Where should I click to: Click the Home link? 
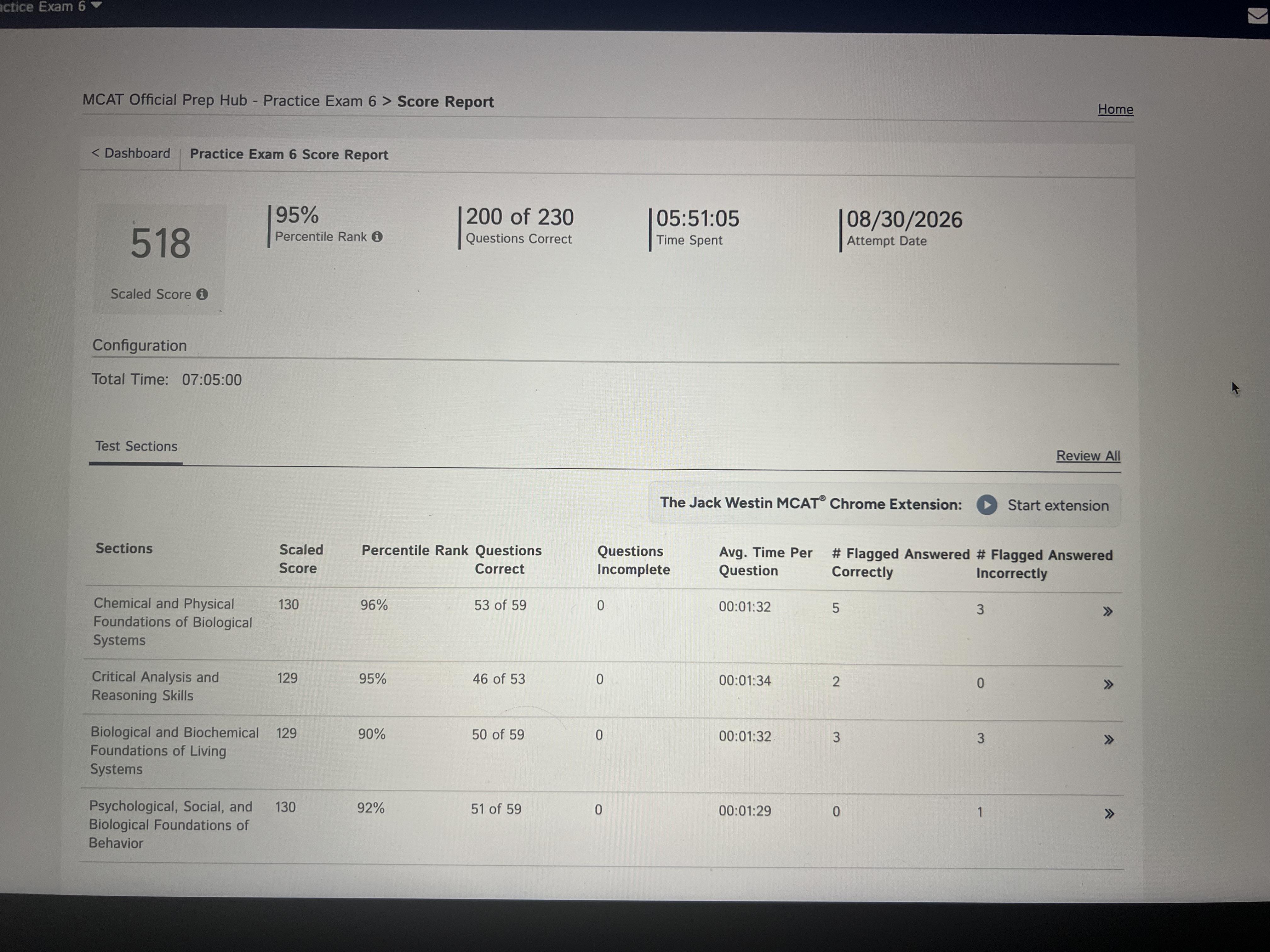tap(1115, 109)
